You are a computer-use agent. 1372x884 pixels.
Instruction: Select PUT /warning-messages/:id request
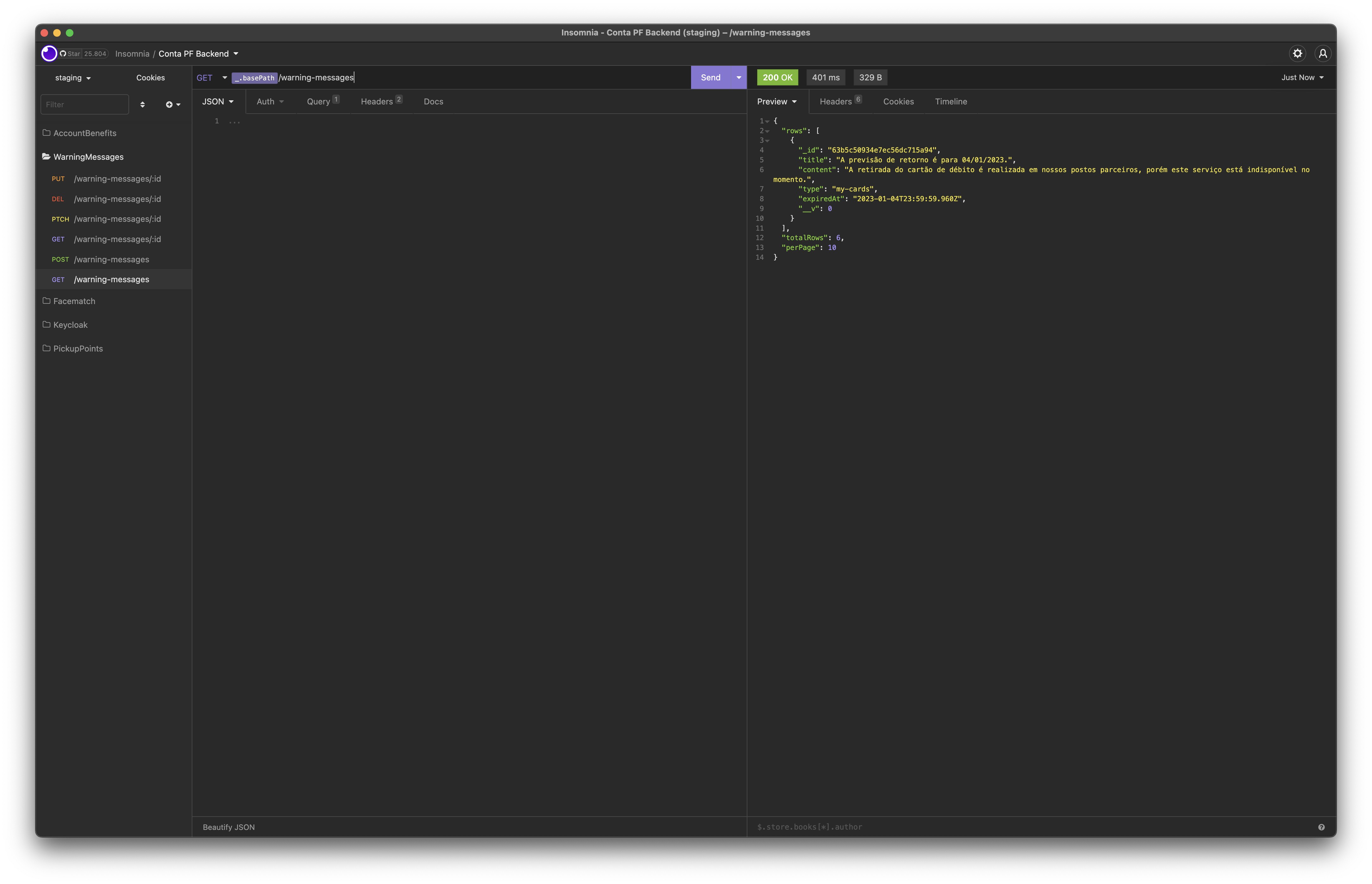click(114, 178)
